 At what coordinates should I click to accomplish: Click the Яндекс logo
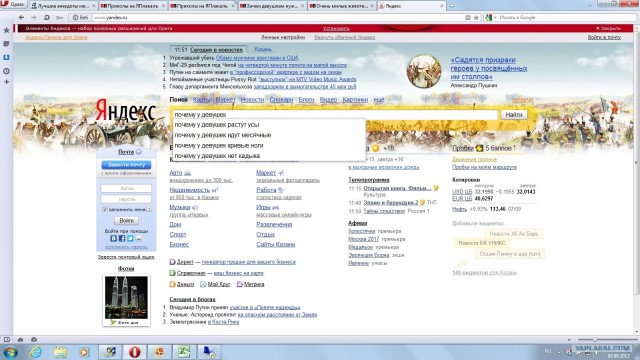pos(126,111)
